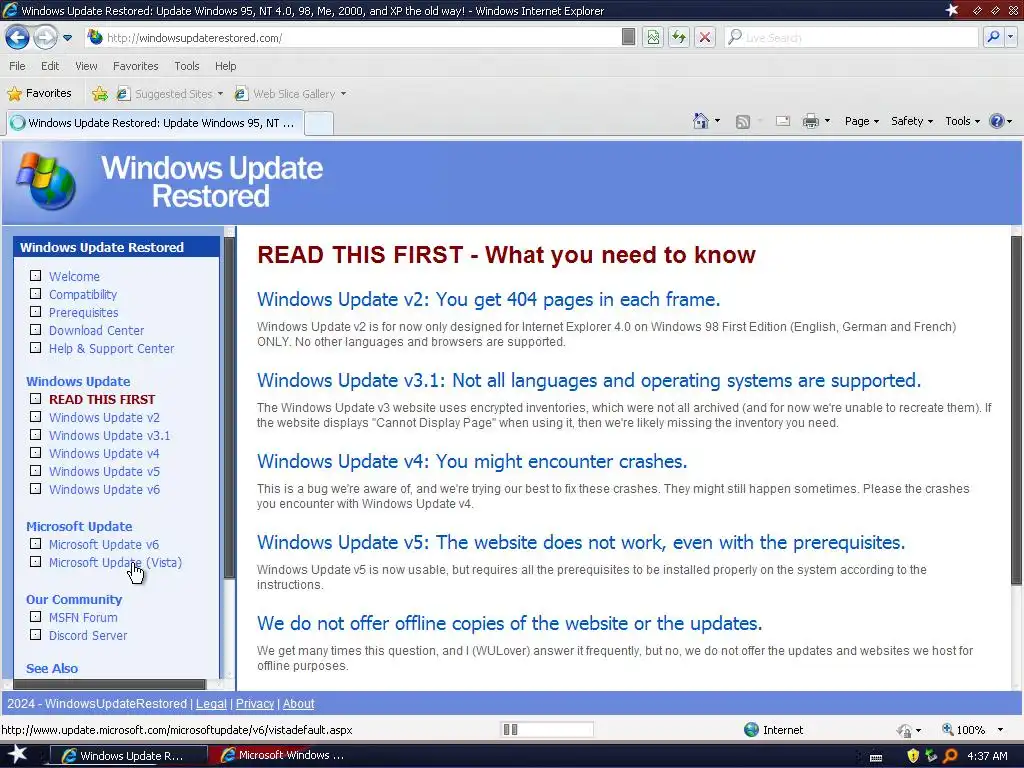Image resolution: width=1024 pixels, height=768 pixels.
Task: Open the Legal footer link
Action: tap(211, 704)
